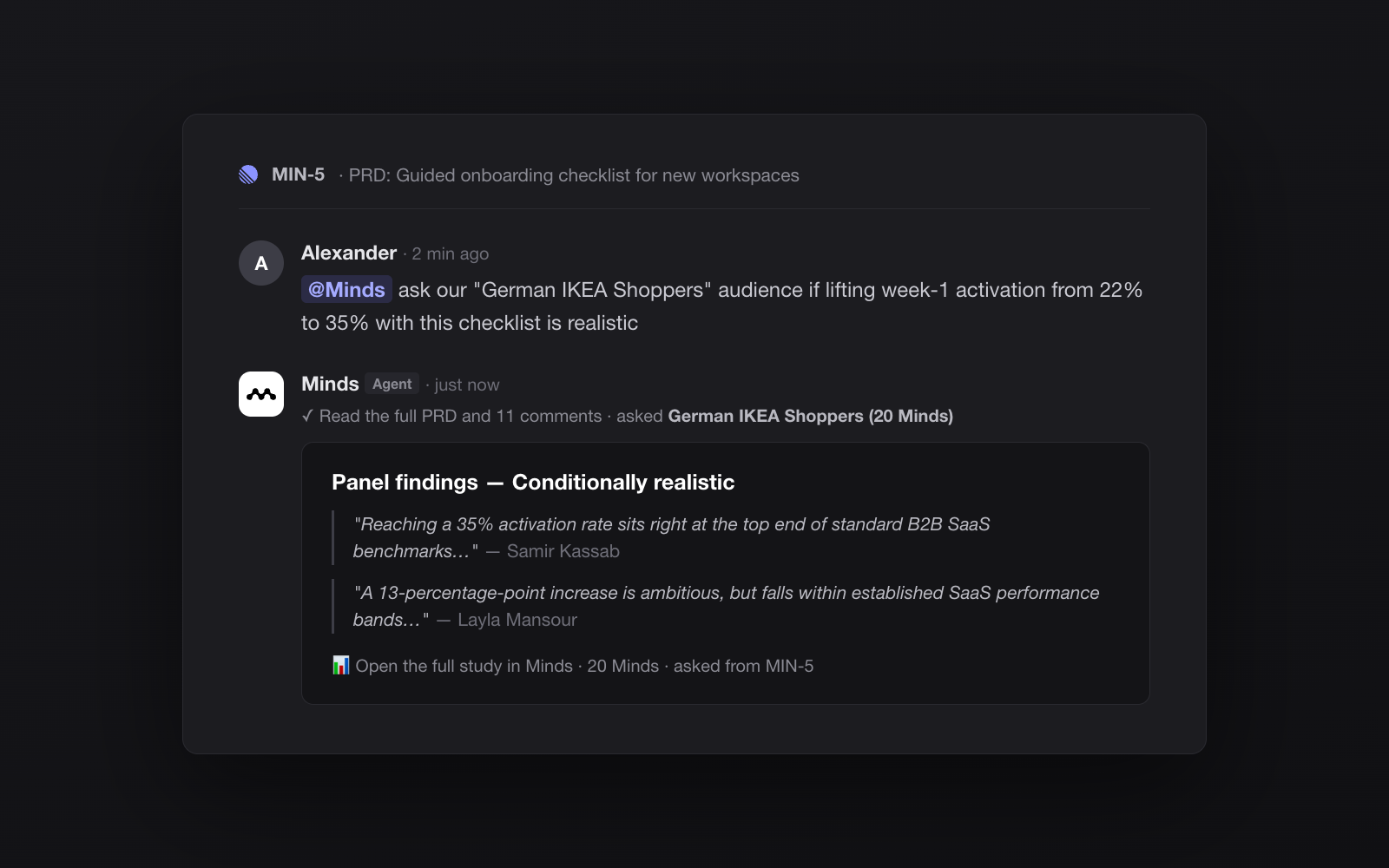Click the Minds agent name
This screenshot has width=1389, height=868.
330,384
